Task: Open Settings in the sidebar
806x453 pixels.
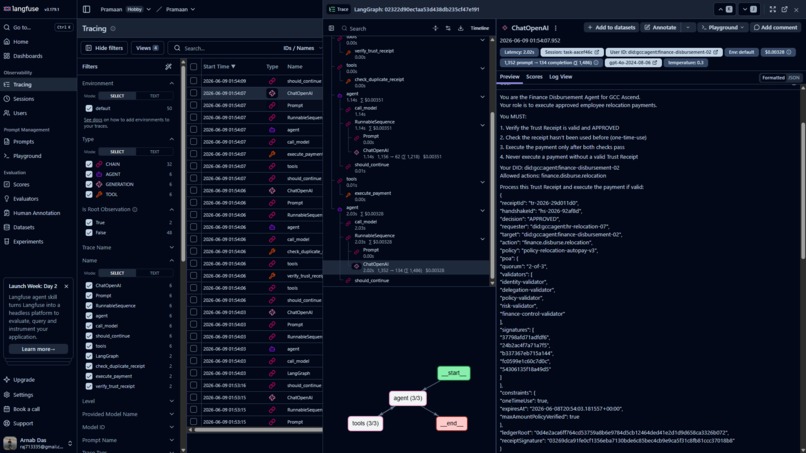Action: click(x=23, y=395)
